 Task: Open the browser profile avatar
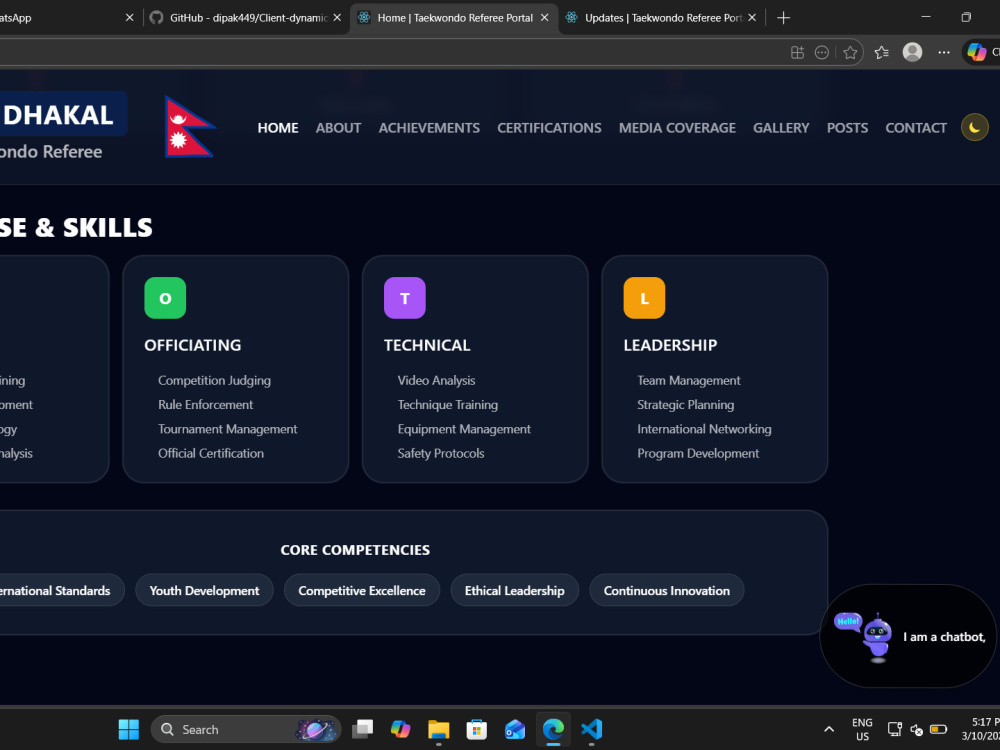coord(912,52)
